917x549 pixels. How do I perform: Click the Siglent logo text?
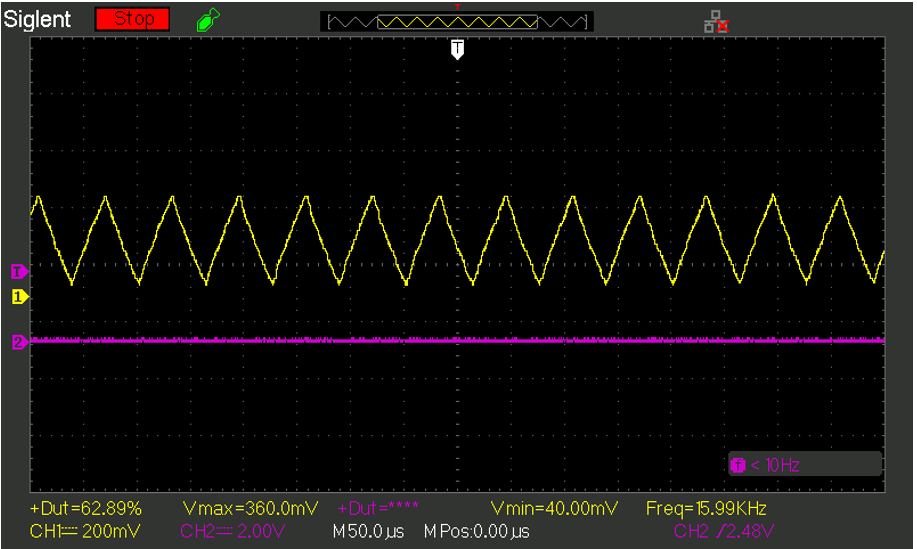tap(37, 19)
